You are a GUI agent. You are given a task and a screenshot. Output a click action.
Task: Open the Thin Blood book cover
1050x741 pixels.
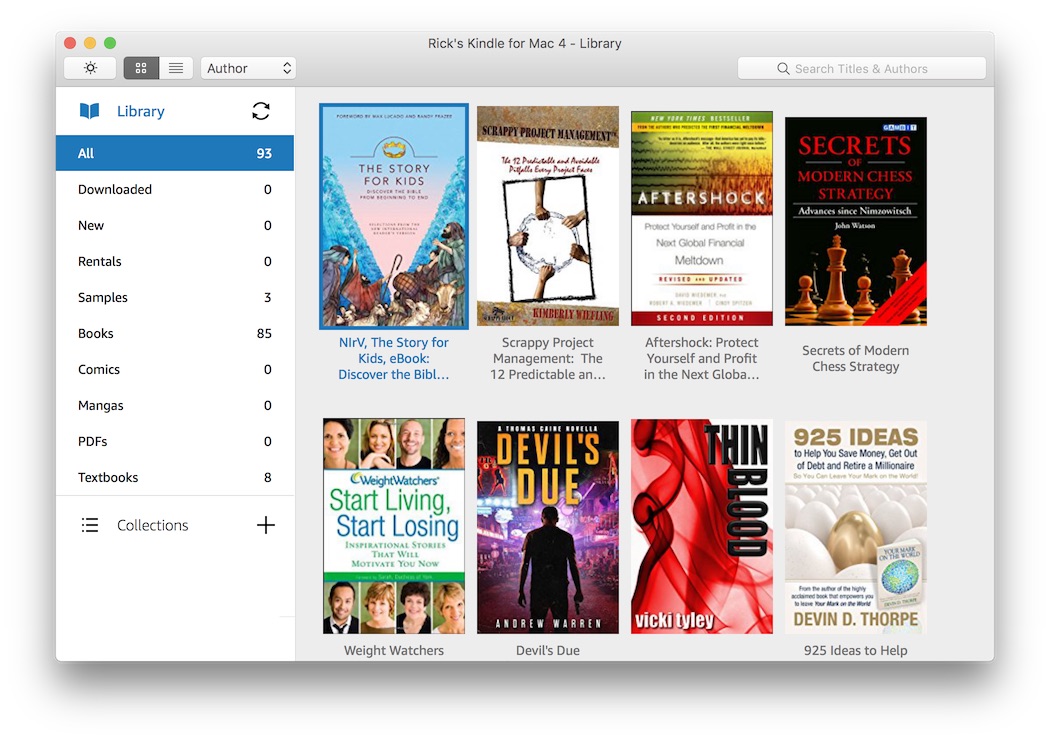(x=702, y=526)
